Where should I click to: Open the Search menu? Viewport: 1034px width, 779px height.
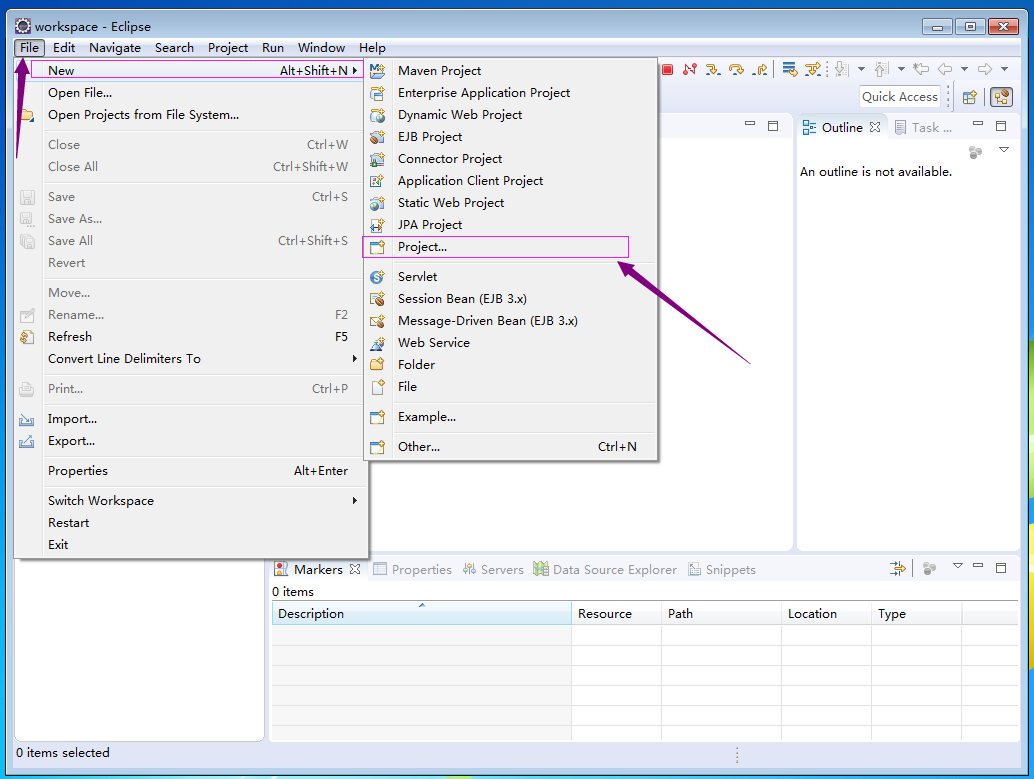point(174,47)
